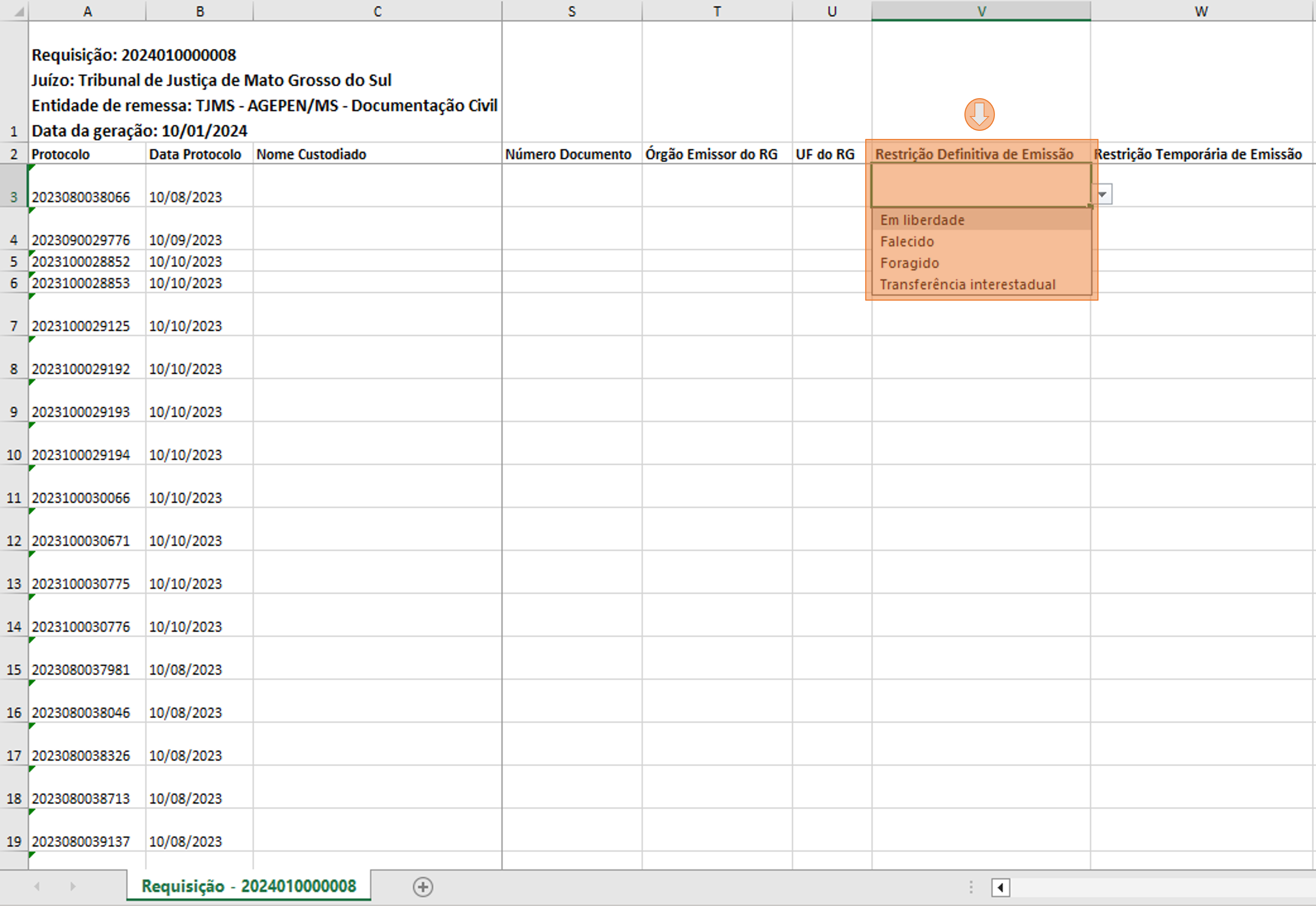This screenshot has width=1316, height=906.
Task: Click the 'Órgão Emissor do RG' header cell
Action: pyautogui.click(x=717, y=154)
